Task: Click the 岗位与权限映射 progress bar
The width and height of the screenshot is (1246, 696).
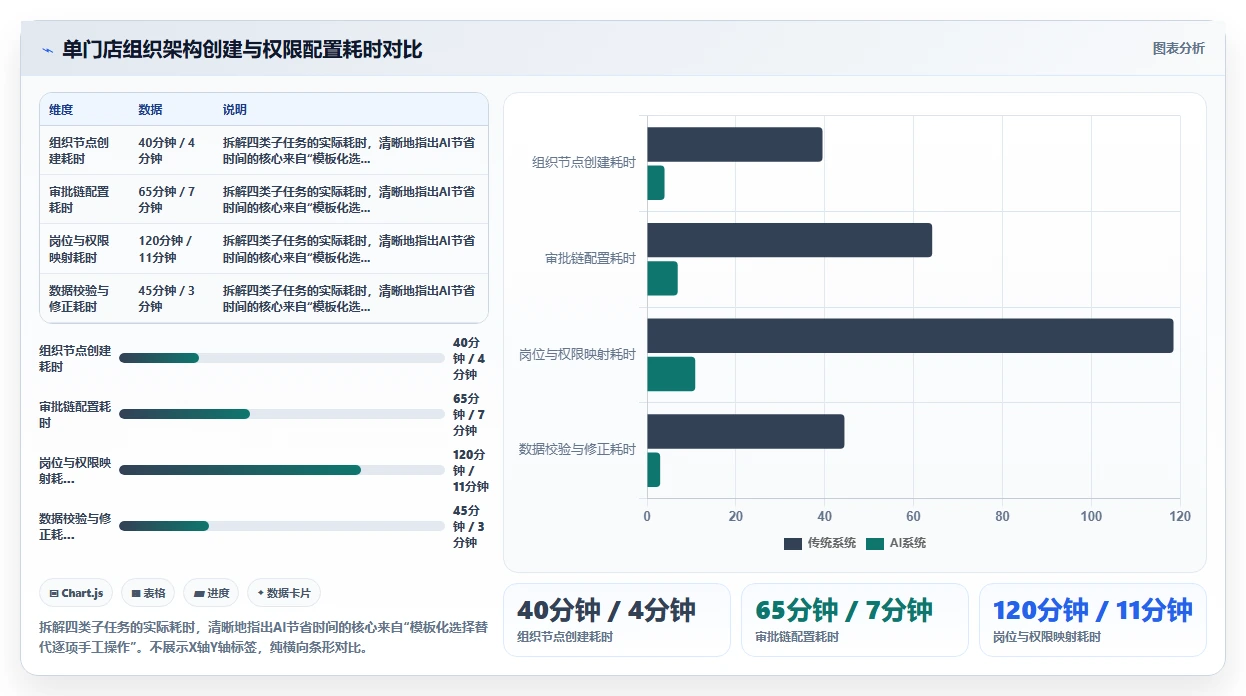Action: pyautogui.click(x=282, y=470)
